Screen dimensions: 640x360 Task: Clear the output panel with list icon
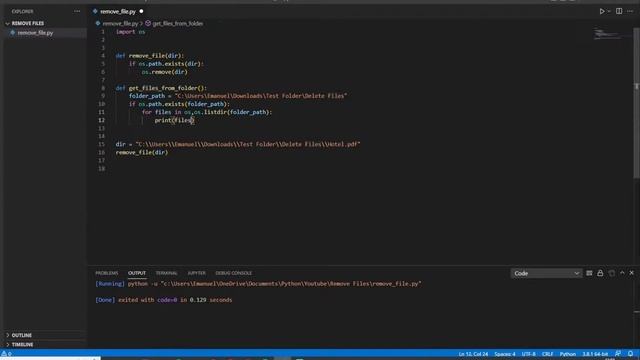[589, 273]
